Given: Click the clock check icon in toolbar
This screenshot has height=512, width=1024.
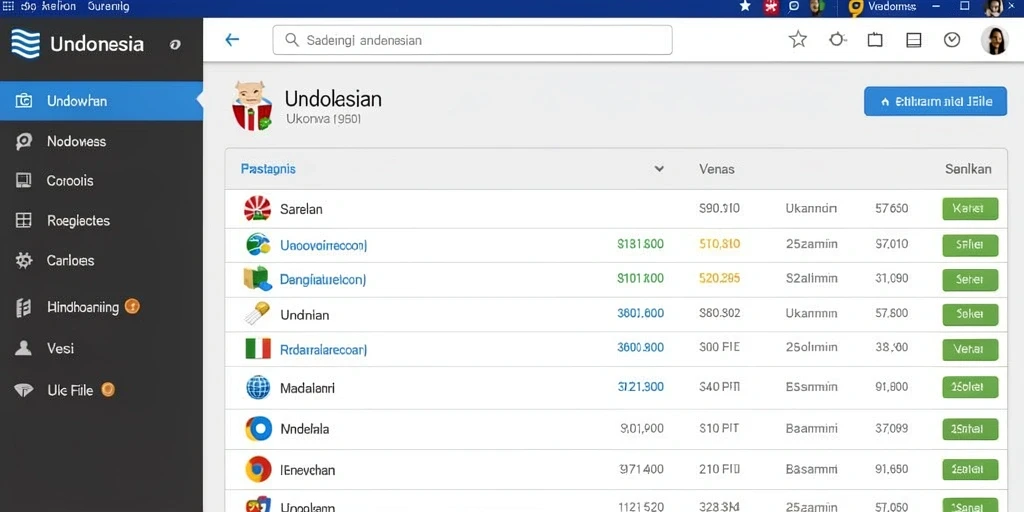Looking at the screenshot, I should [x=952, y=40].
